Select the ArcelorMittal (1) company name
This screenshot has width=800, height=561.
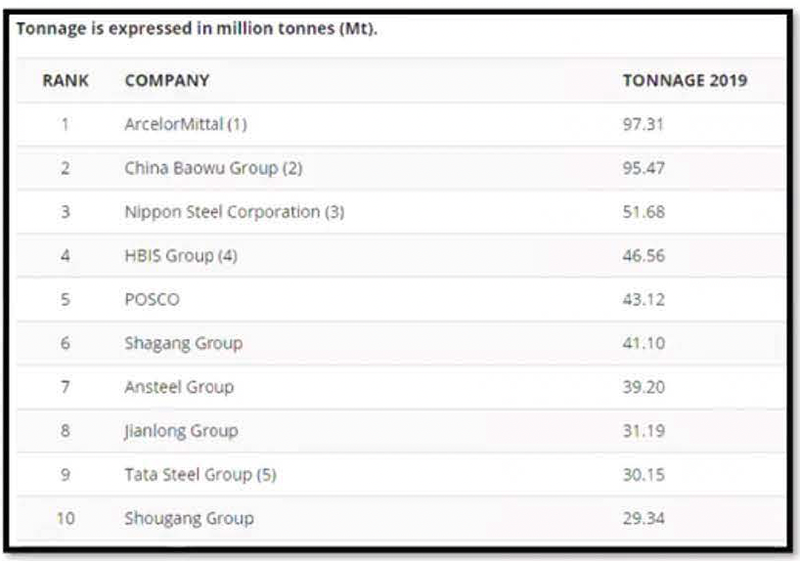[x=185, y=125]
